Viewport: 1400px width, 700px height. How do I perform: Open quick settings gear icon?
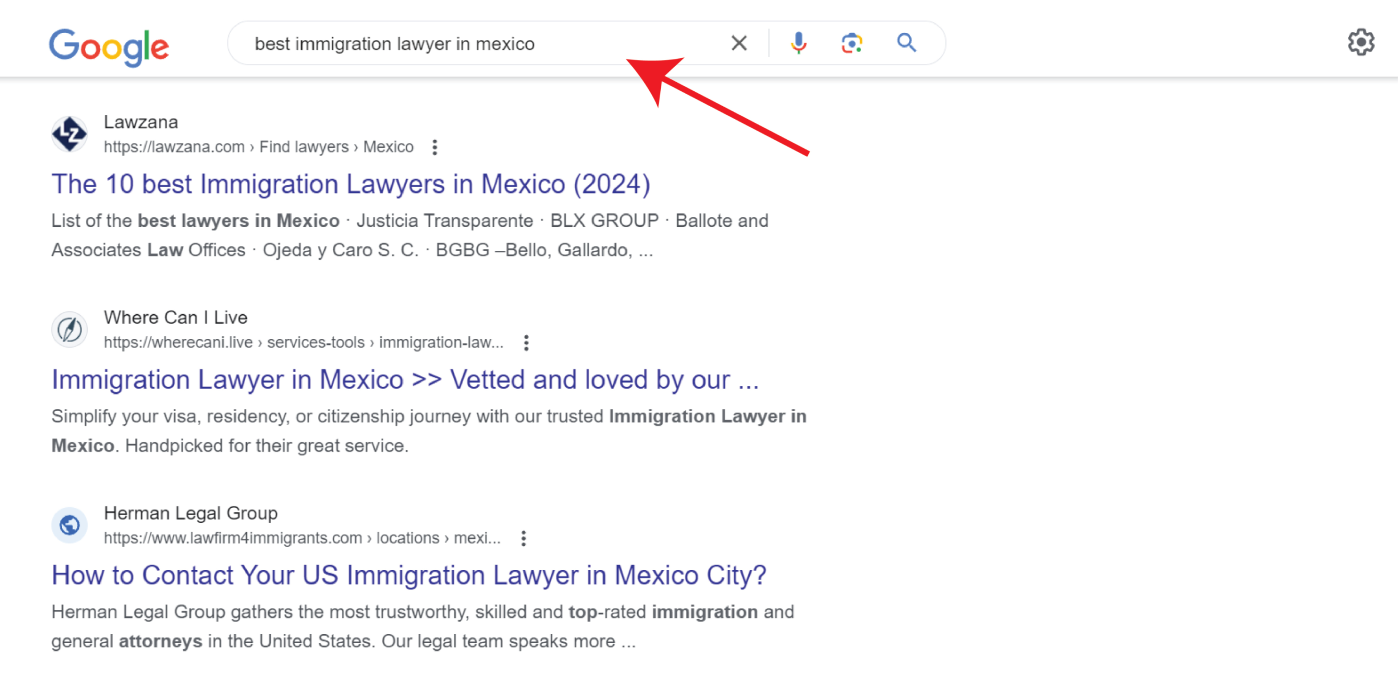click(x=1361, y=42)
